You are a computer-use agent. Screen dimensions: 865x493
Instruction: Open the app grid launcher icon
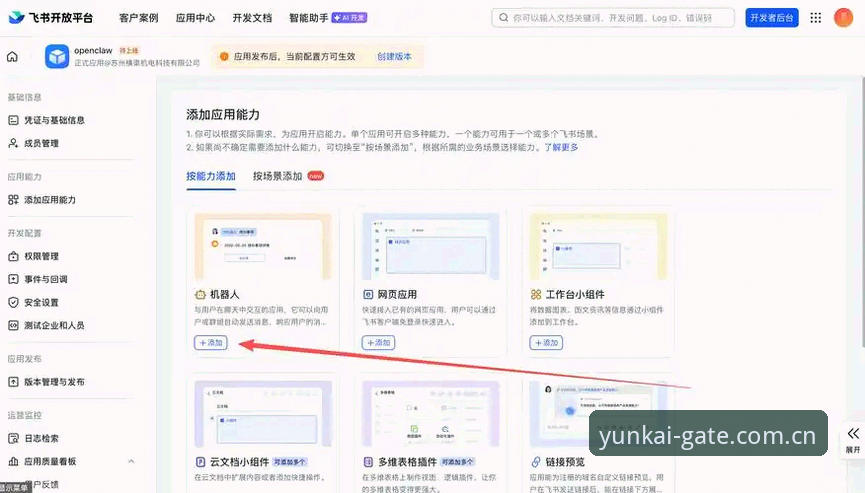815,18
